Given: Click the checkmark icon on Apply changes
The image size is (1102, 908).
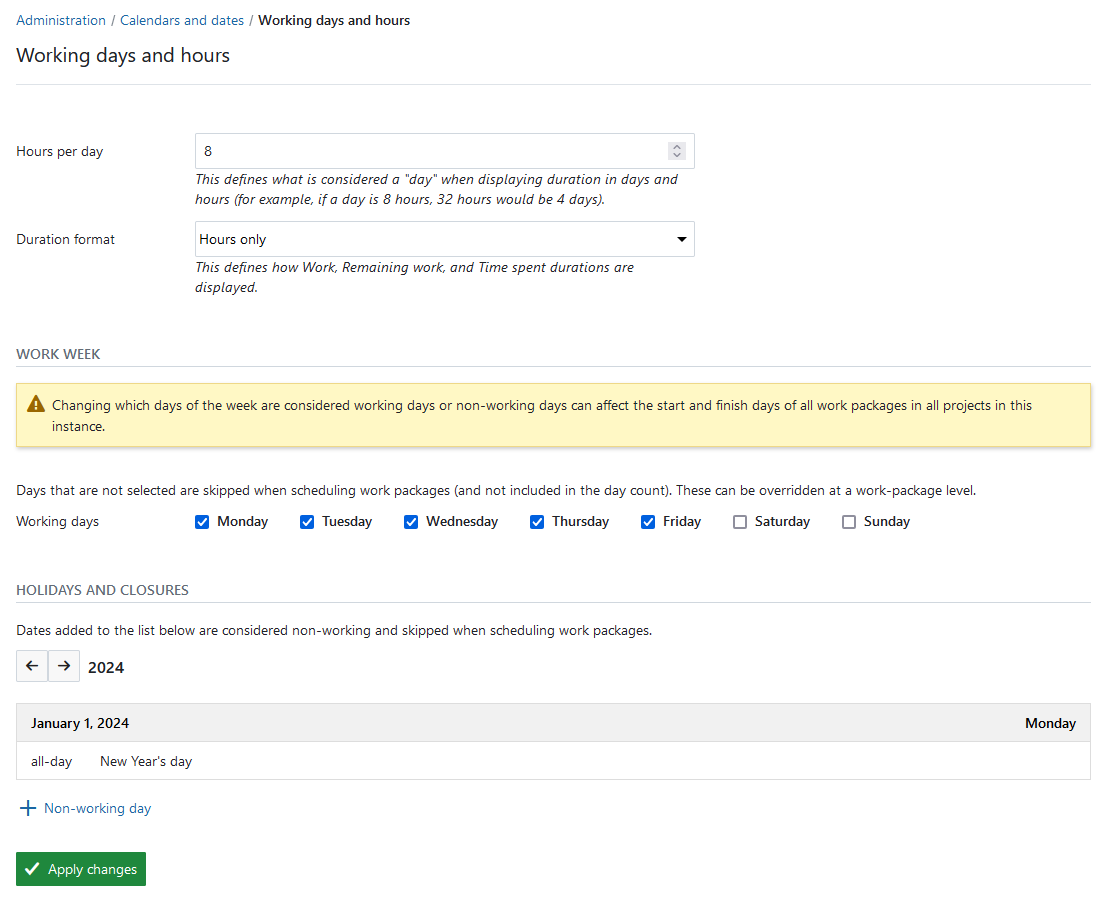Looking at the screenshot, I should coord(32,868).
